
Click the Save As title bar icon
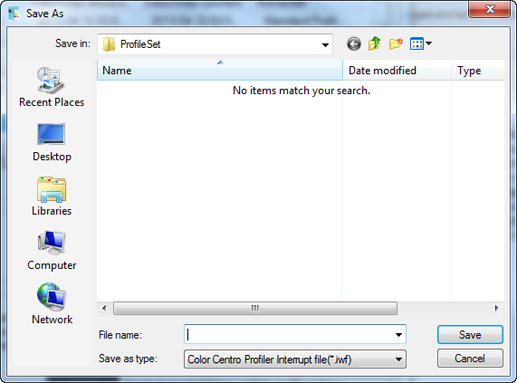click(x=14, y=13)
